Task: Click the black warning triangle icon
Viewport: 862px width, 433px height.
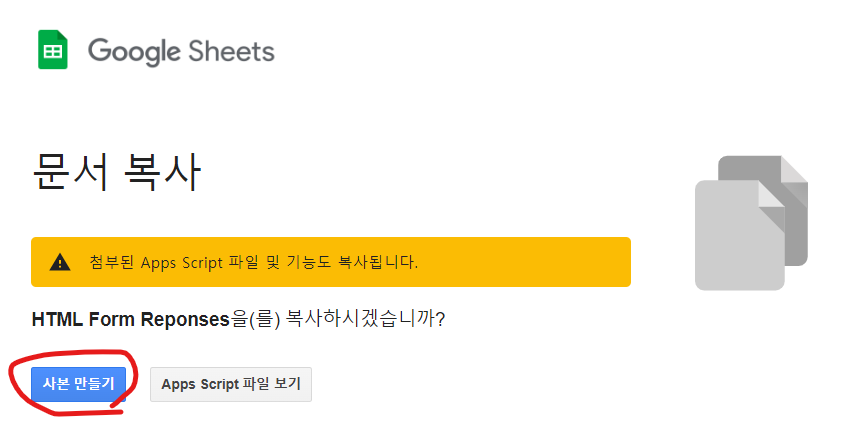Action: pos(60,262)
